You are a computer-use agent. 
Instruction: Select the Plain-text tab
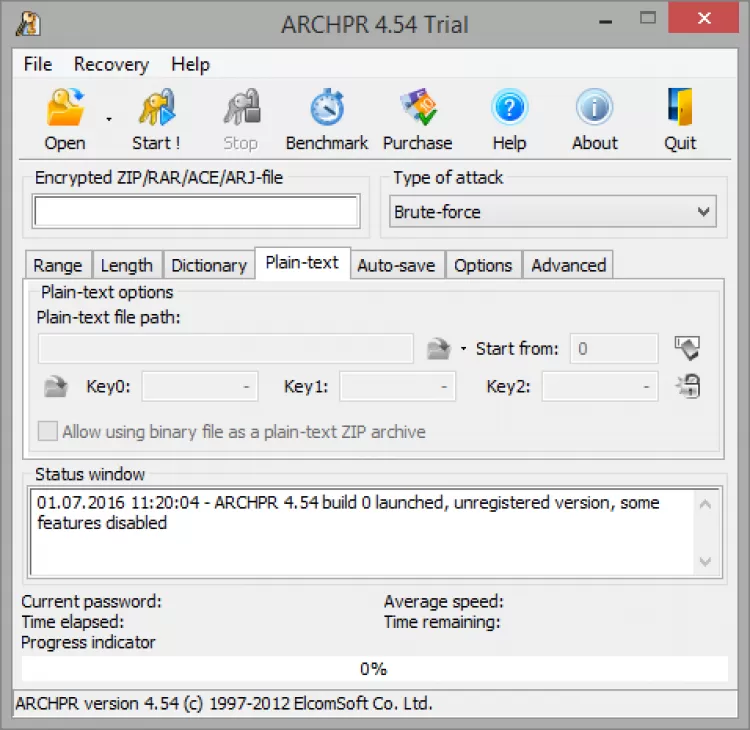302,263
